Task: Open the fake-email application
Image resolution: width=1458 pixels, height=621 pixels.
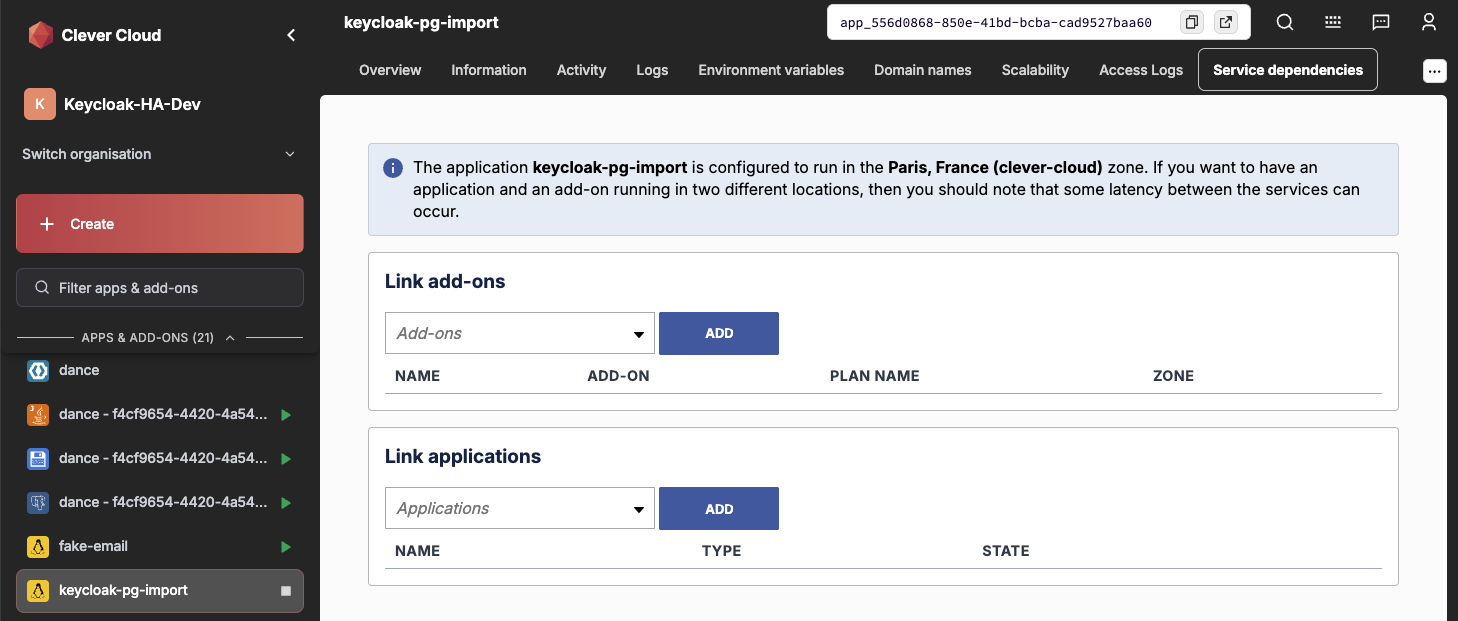Action: coord(160,546)
